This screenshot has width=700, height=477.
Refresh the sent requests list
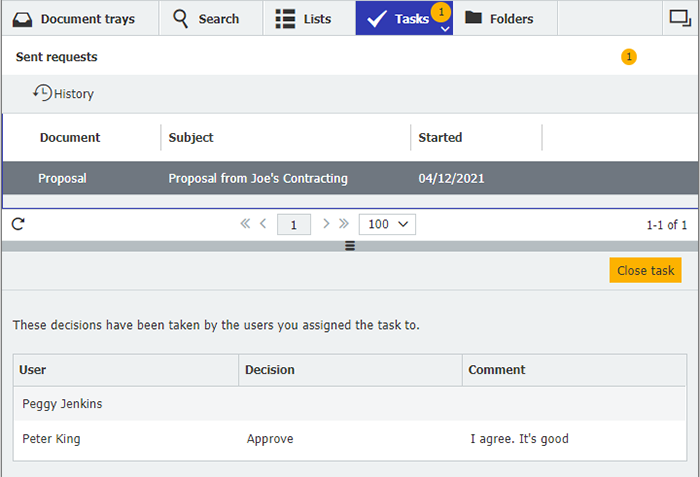(17, 224)
